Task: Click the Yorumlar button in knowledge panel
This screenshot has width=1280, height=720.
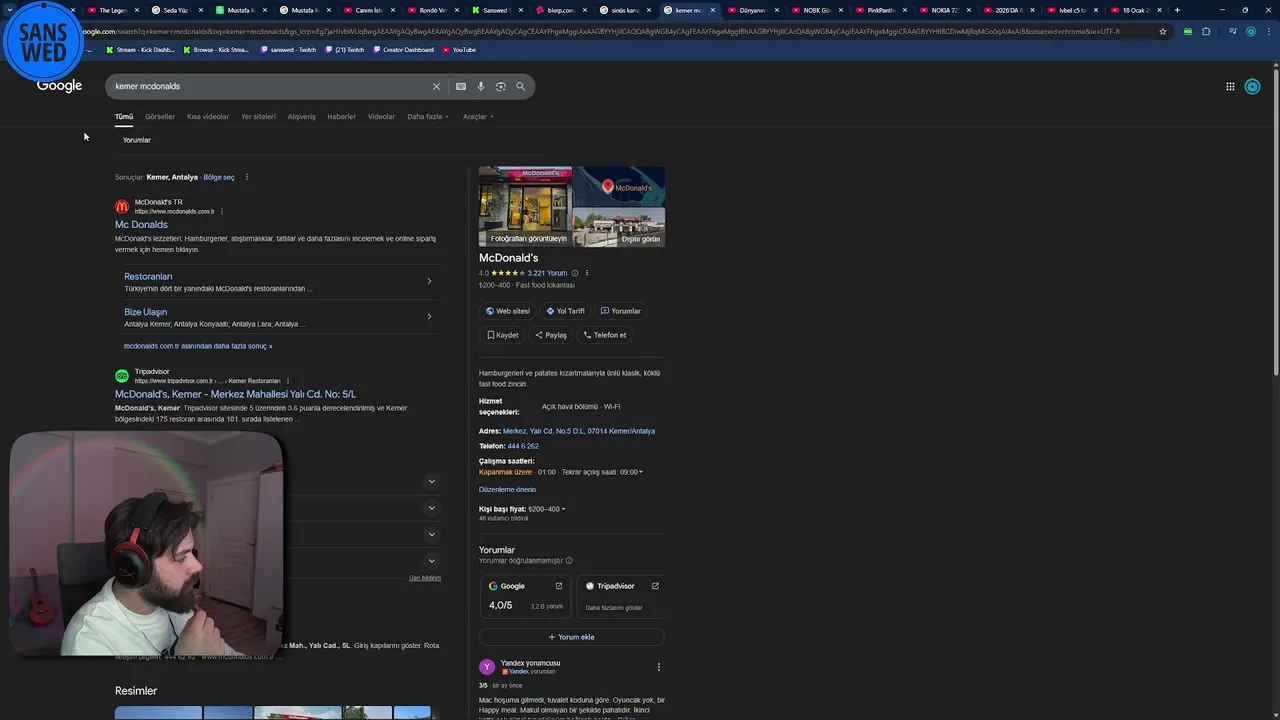Action: click(x=620, y=311)
